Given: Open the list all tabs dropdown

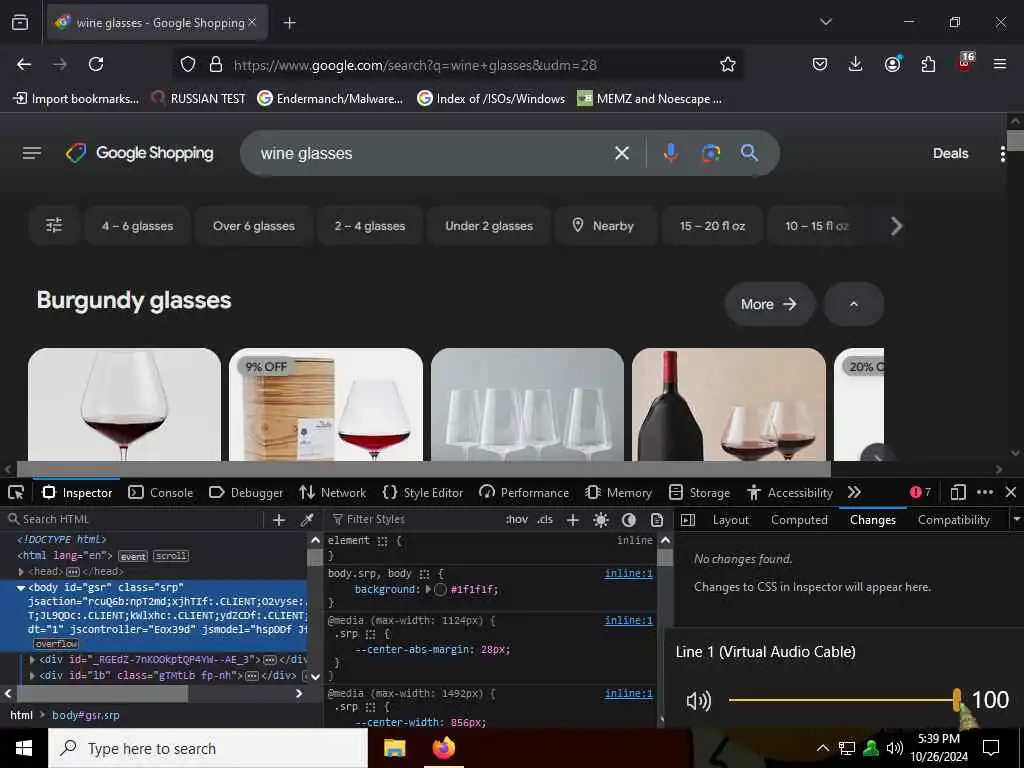Looking at the screenshot, I should tap(825, 22).
